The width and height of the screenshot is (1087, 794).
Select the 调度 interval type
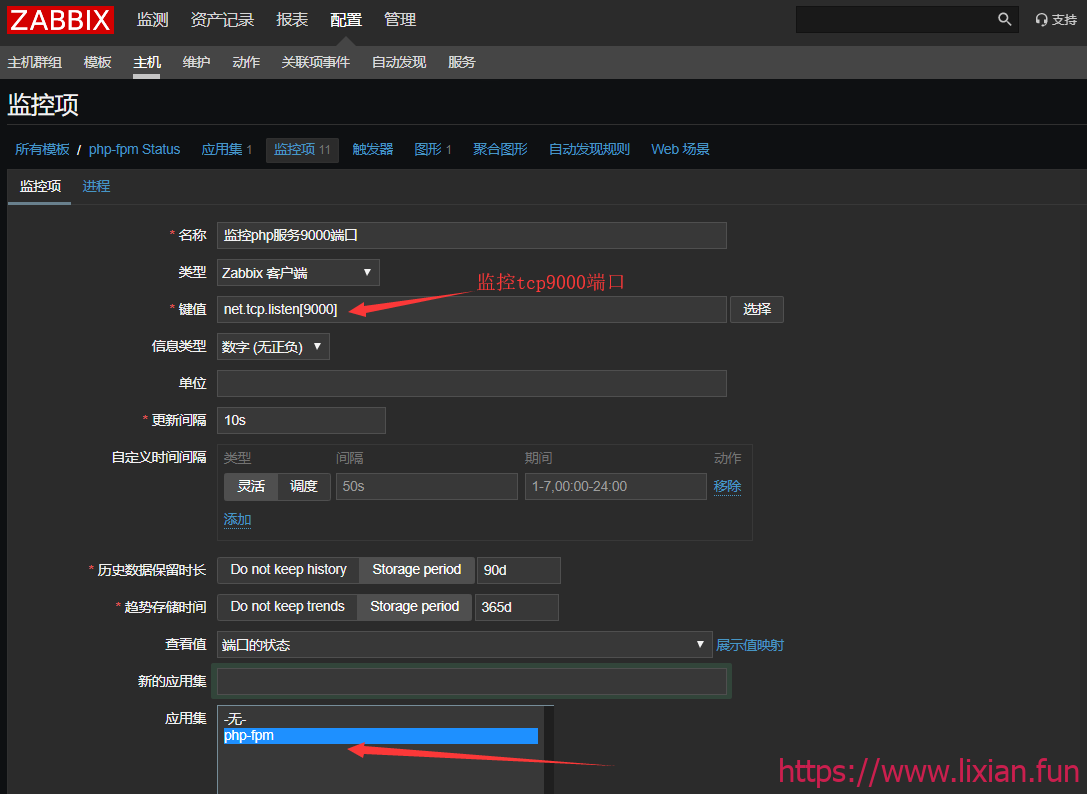pos(304,486)
